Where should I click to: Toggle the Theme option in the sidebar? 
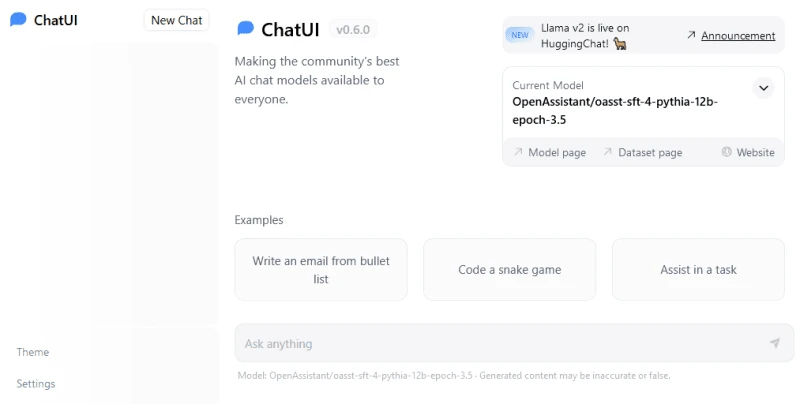(33, 352)
